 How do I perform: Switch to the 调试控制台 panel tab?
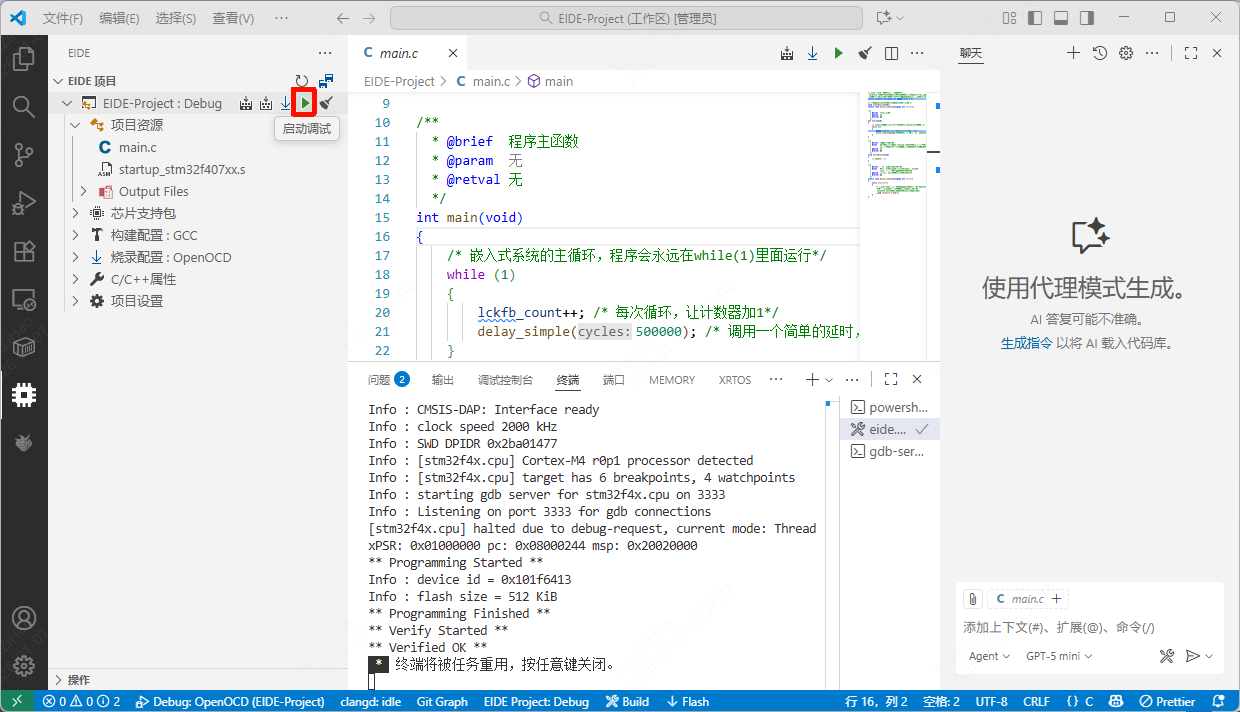[x=505, y=380]
